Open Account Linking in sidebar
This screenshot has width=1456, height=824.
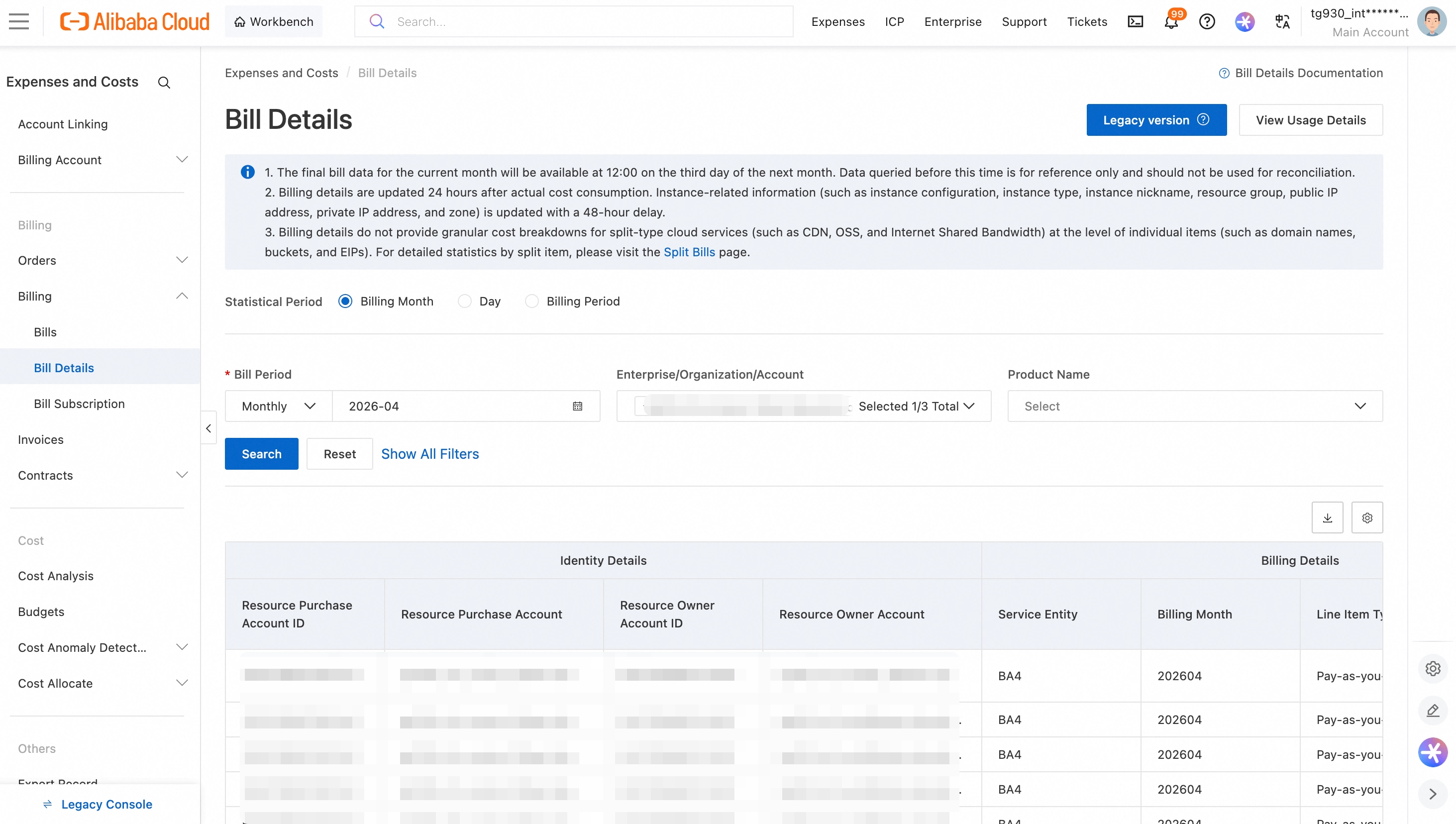[63, 124]
